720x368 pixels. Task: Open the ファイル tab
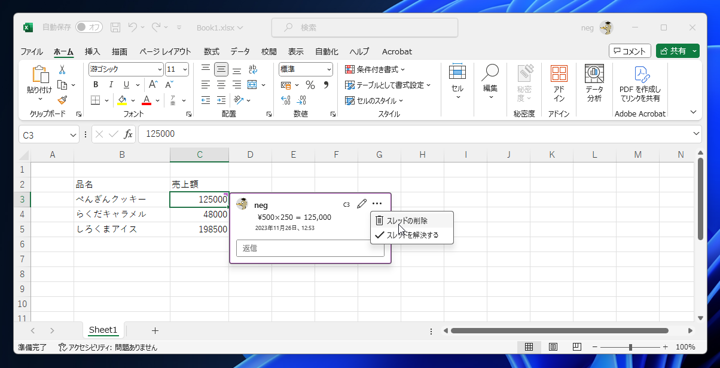(31, 51)
